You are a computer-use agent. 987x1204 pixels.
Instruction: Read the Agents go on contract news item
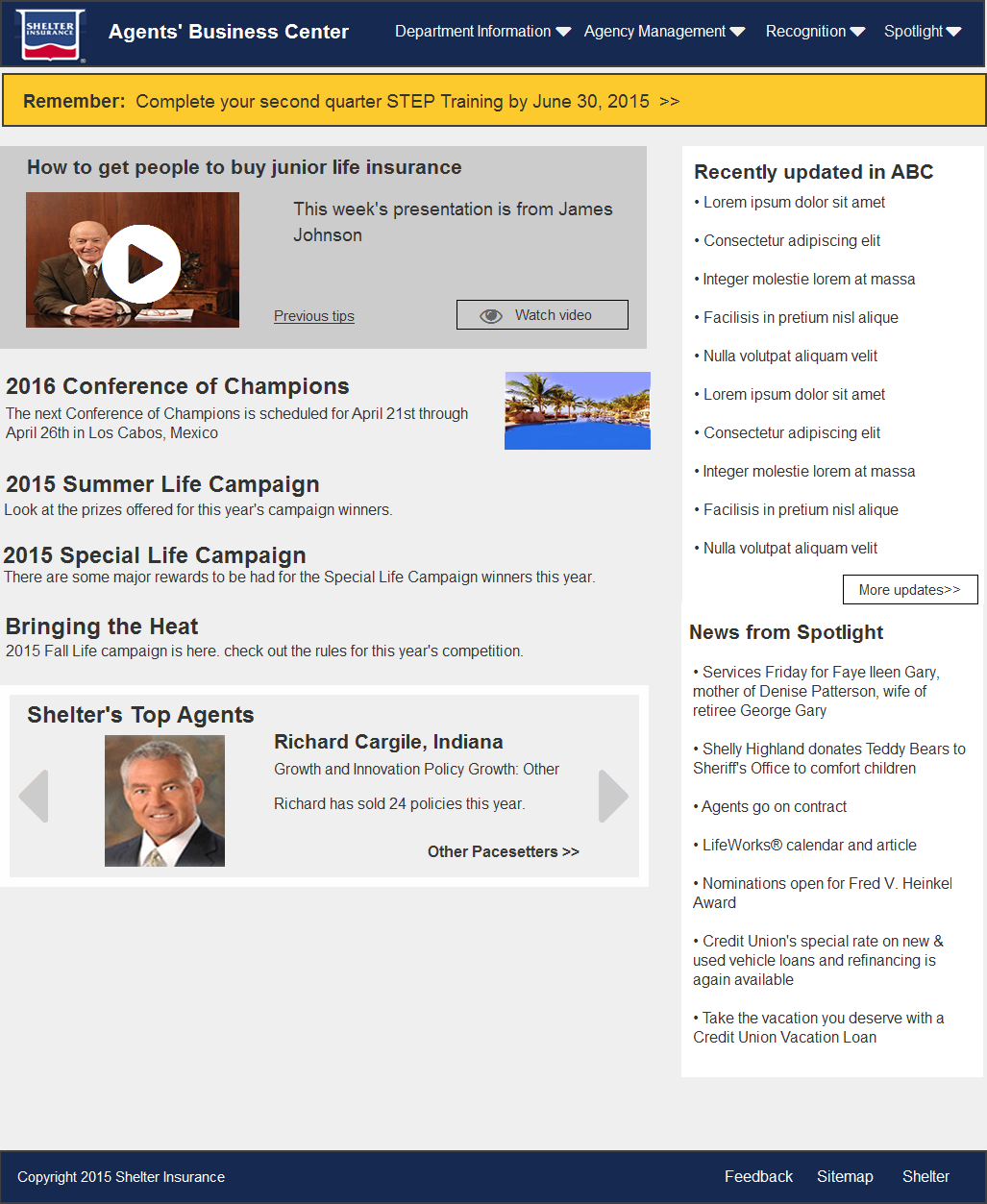tap(774, 807)
